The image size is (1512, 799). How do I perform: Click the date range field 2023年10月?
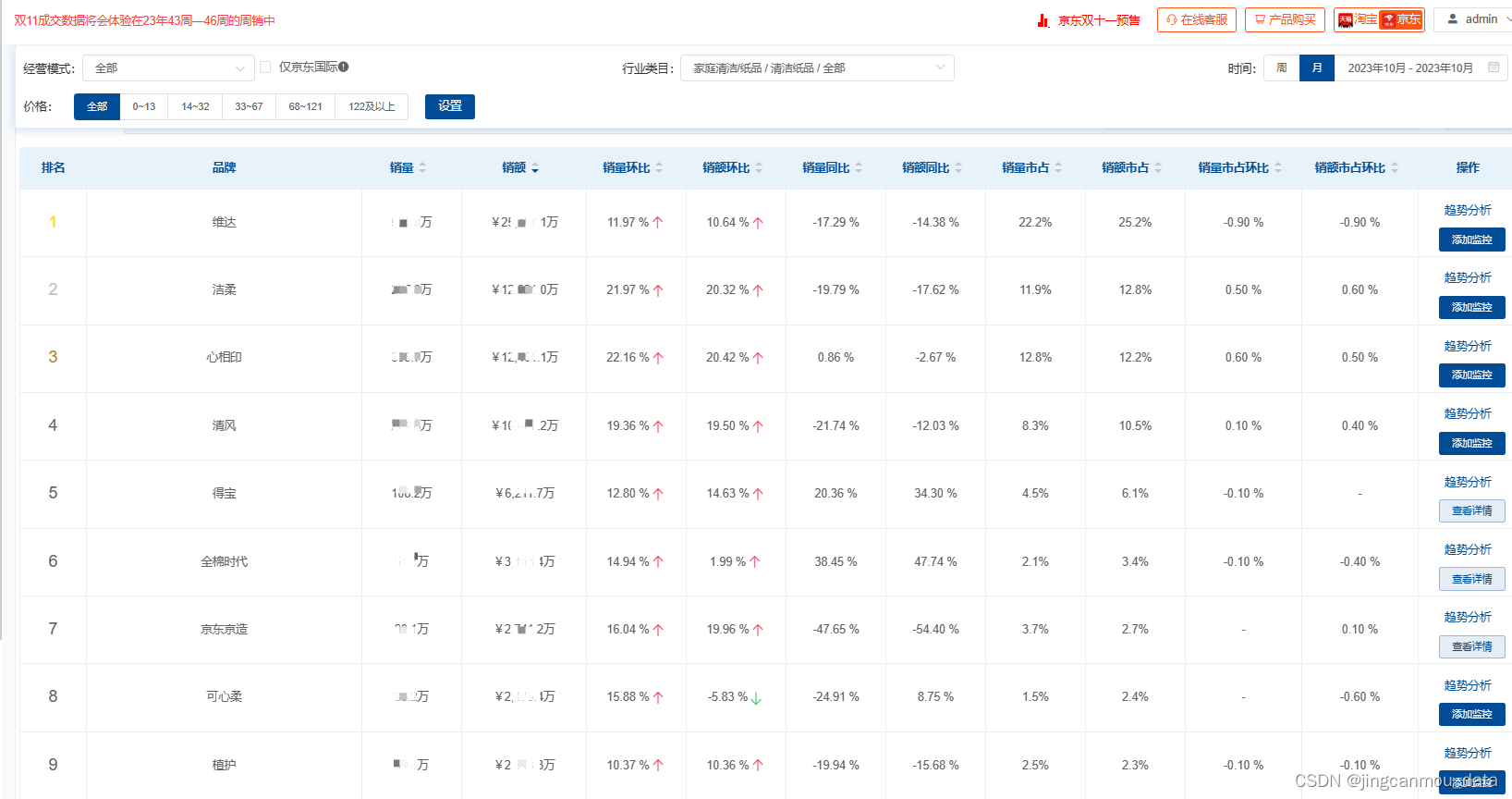[x=1421, y=68]
